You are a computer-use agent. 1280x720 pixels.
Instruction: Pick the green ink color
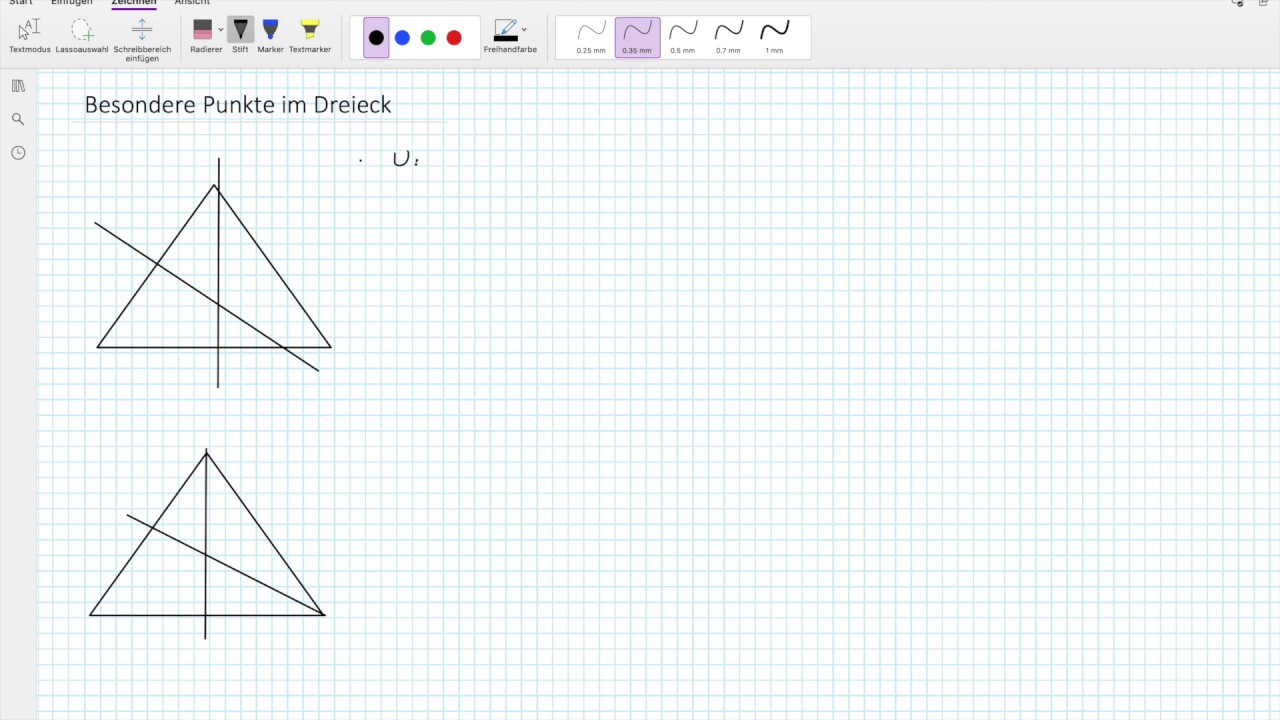point(428,38)
